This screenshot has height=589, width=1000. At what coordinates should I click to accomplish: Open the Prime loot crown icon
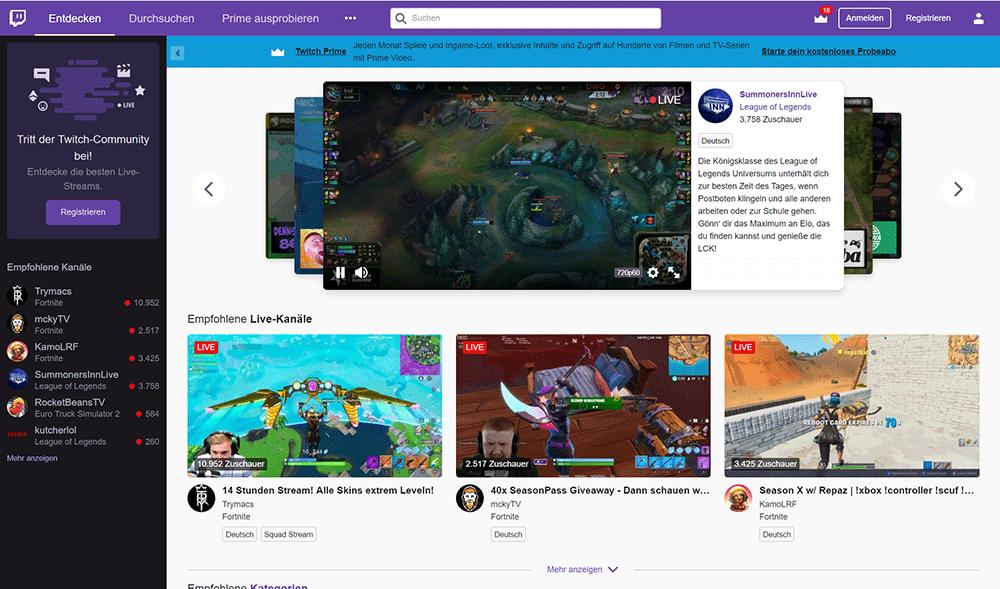coord(822,18)
